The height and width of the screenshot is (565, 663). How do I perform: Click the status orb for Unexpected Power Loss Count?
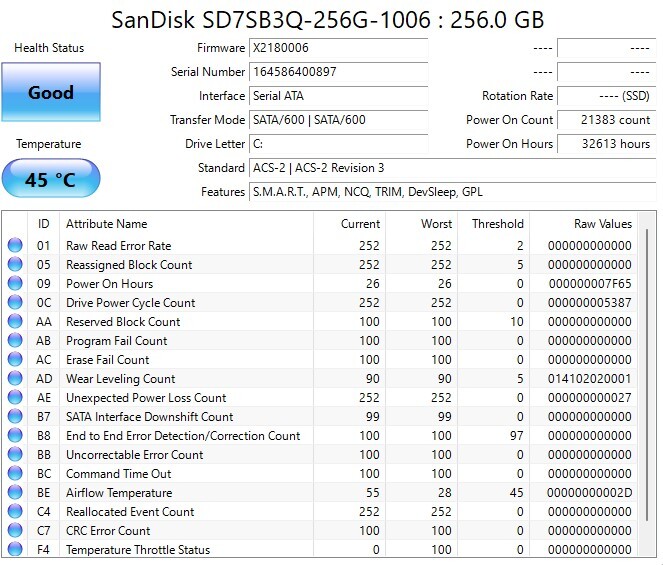15,398
